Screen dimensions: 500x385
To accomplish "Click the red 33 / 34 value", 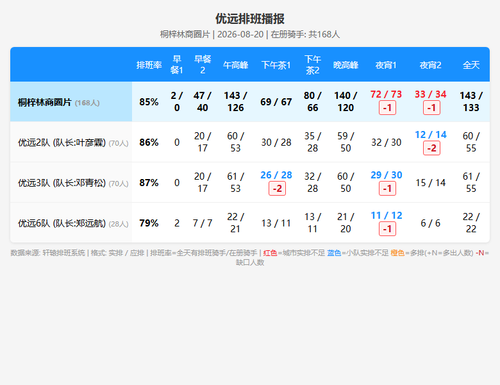I will [x=430, y=94].
